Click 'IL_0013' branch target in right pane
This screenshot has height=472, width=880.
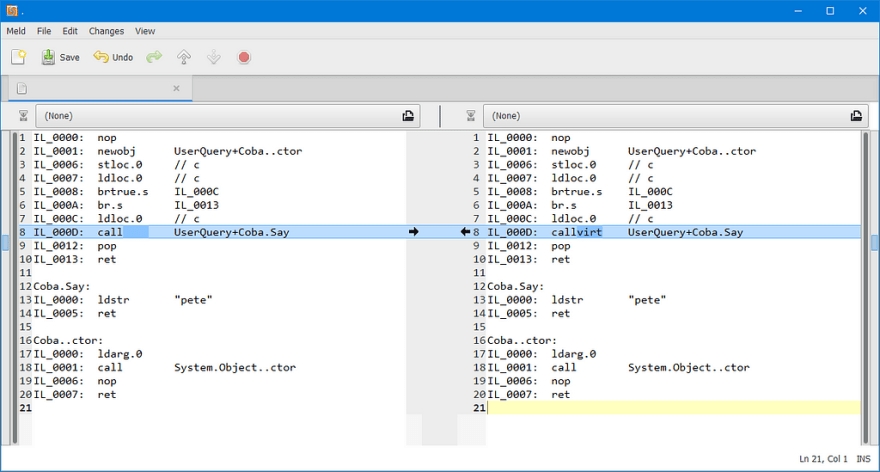point(650,205)
